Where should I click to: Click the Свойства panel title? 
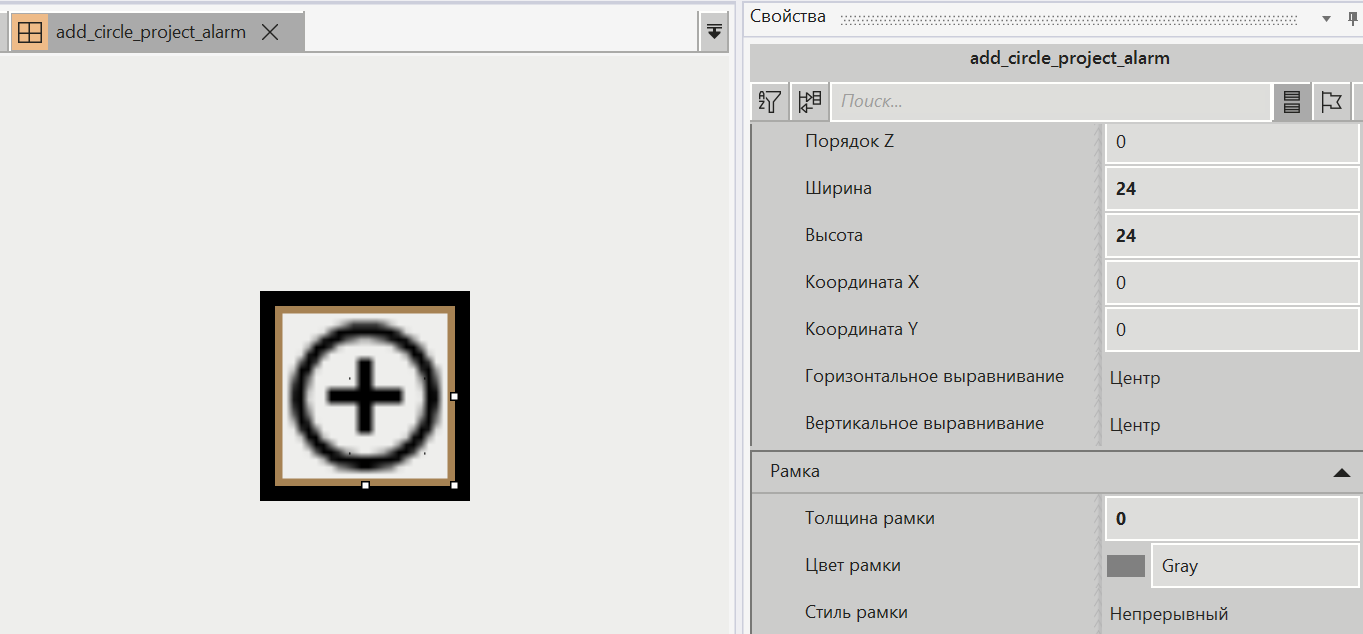(x=789, y=16)
